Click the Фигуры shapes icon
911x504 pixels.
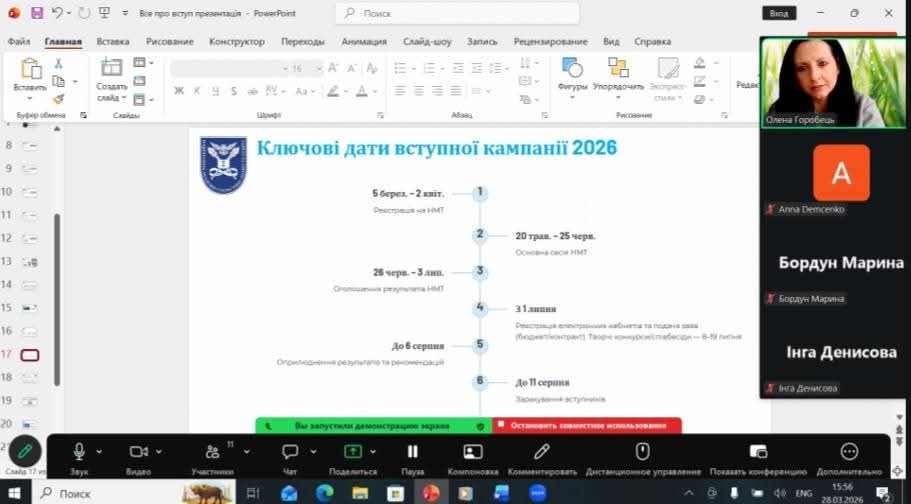pyautogui.click(x=572, y=68)
